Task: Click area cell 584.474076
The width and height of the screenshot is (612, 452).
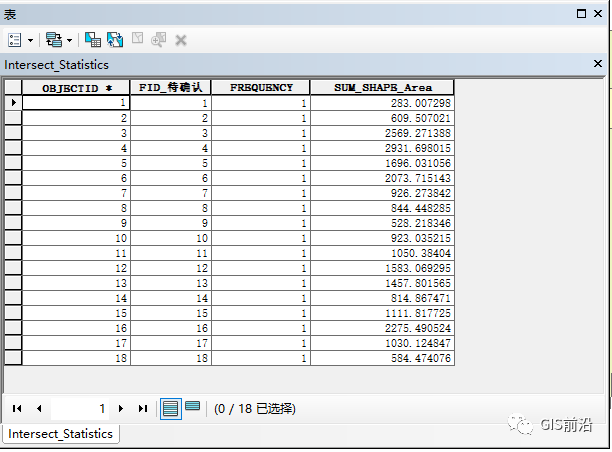Action: (382, 358)
